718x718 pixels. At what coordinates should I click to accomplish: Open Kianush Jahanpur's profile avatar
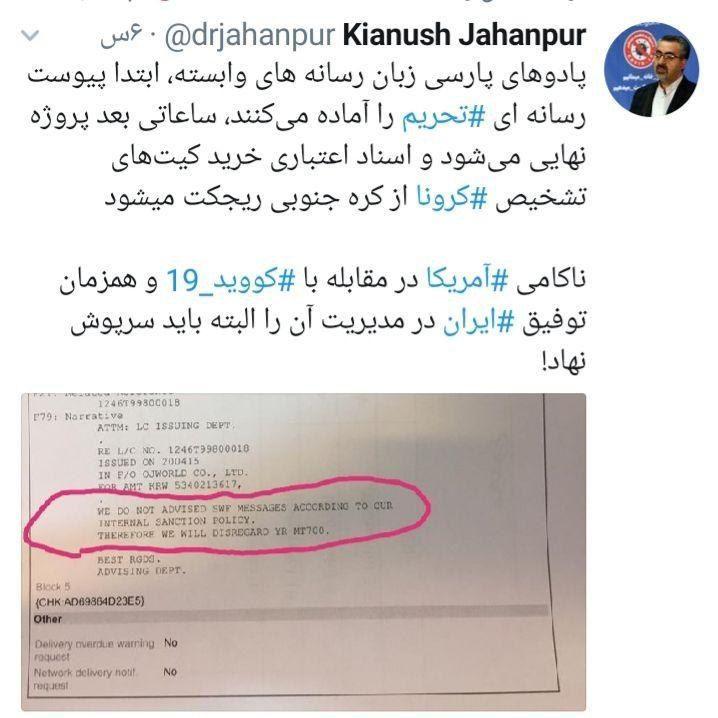tap(651, 69)
